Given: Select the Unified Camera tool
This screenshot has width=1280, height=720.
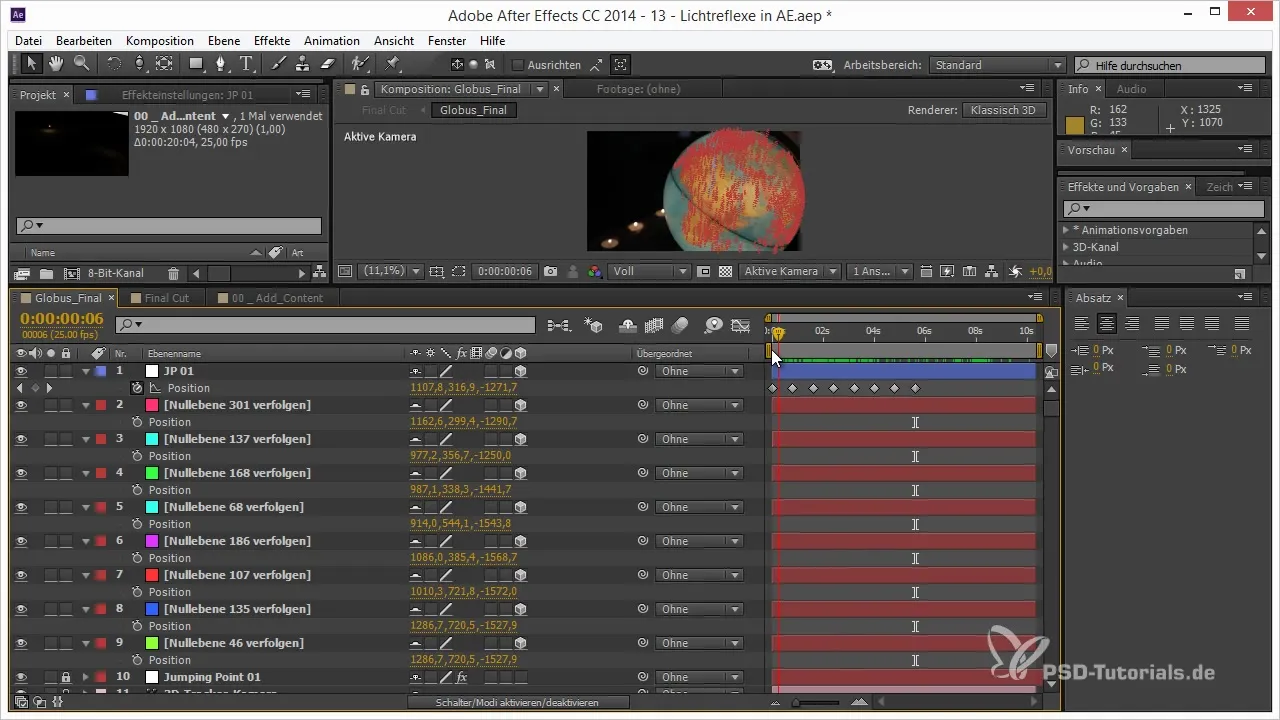Looking at the screenshot, I should [139, 64].
